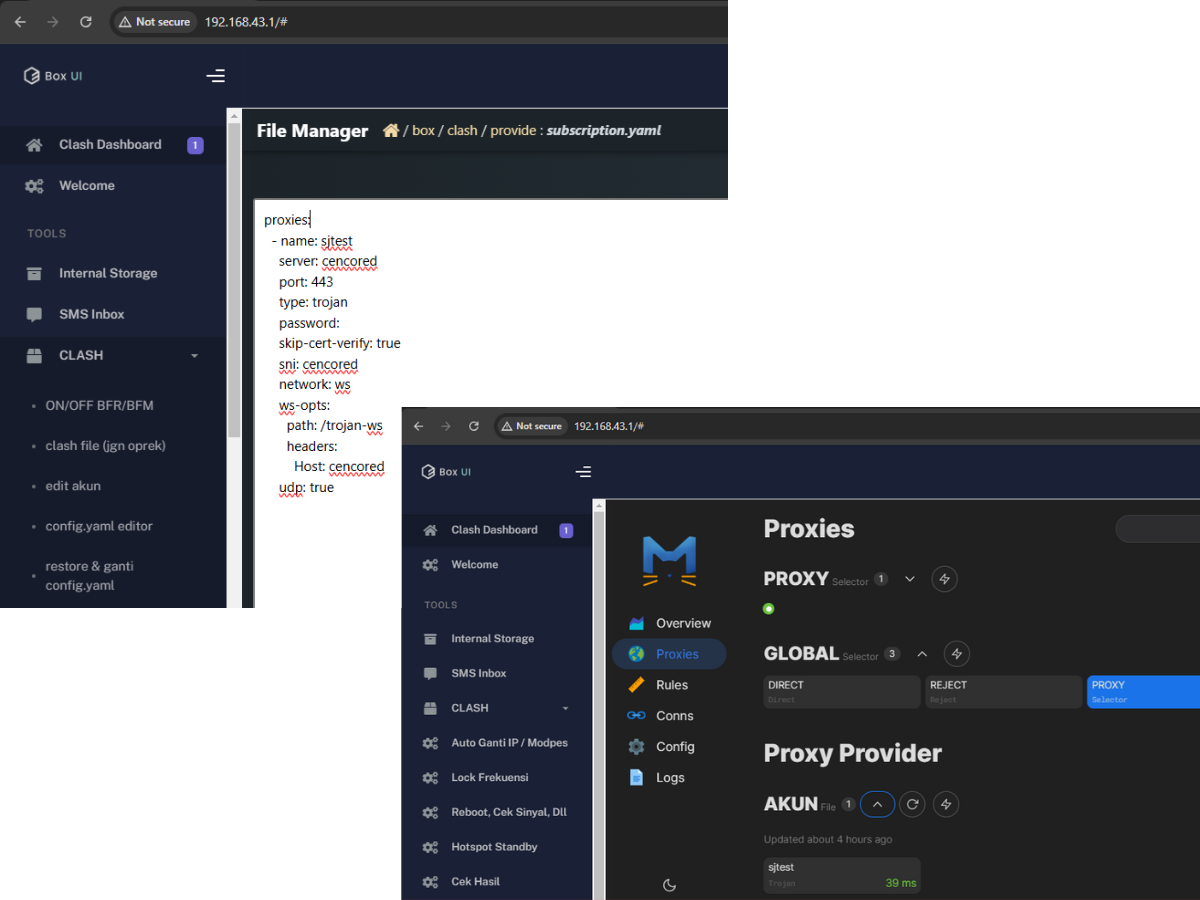Click the lightning speed-test icon next to PROXY
This screenshot has height=900, width=1200.
[x=944, y=579]
